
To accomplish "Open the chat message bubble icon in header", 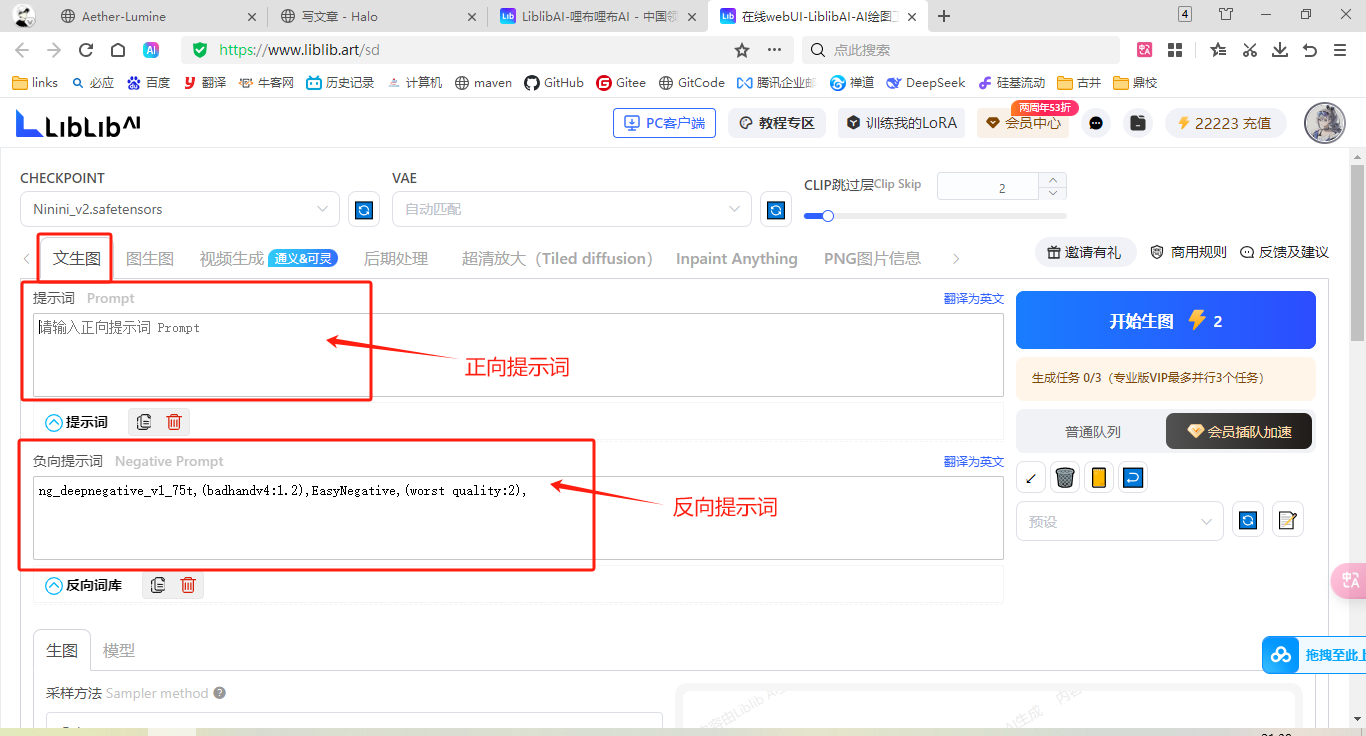I will (1097, 123).
